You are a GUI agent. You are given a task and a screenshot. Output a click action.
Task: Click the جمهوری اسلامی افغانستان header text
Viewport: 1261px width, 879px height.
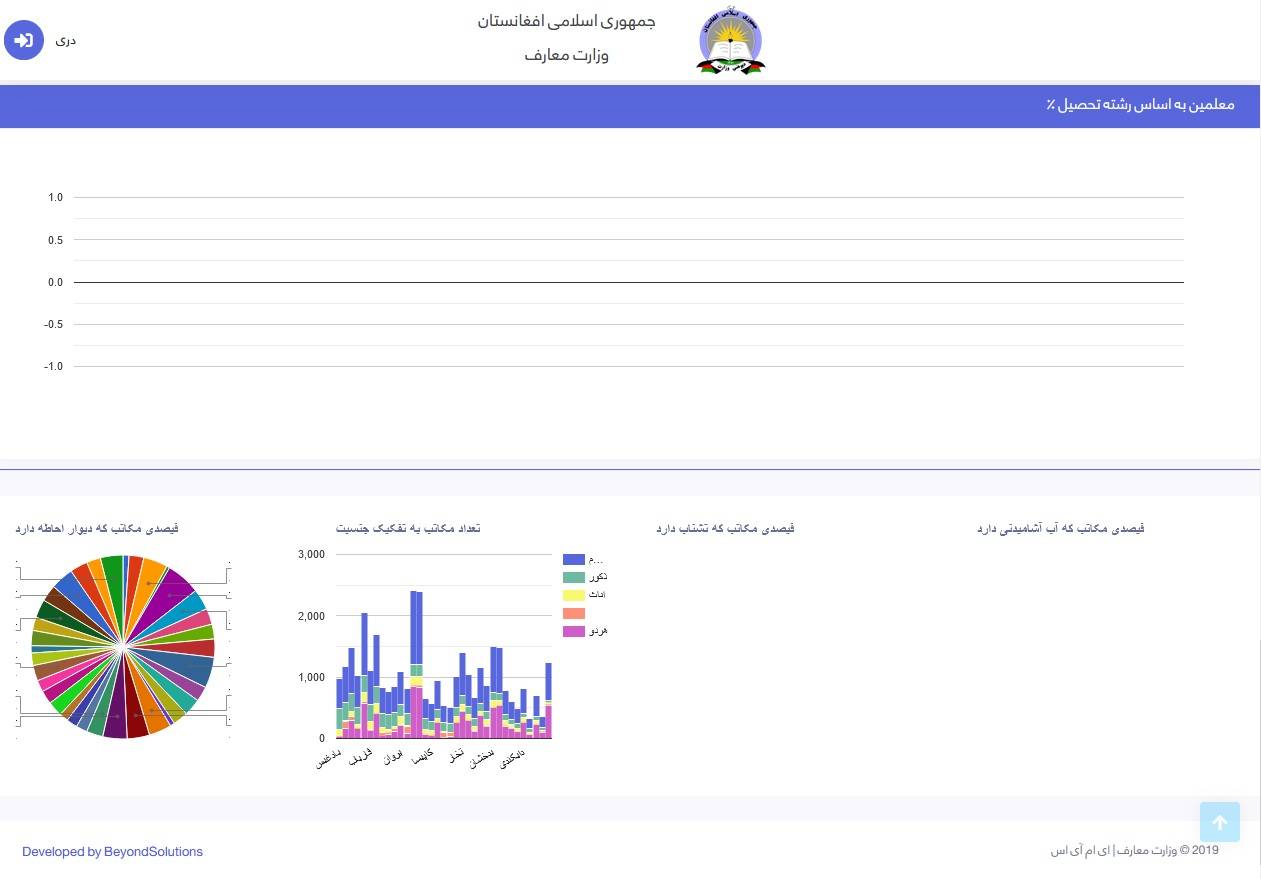566,22
